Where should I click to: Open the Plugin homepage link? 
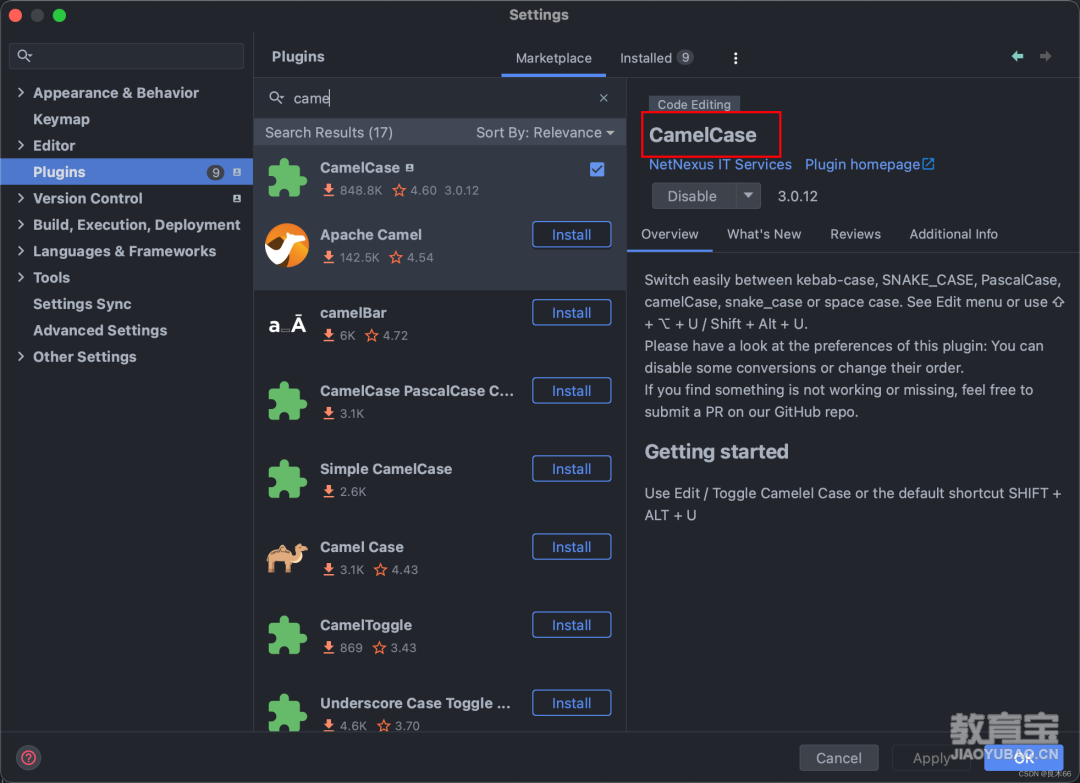(x=862, y=164)
